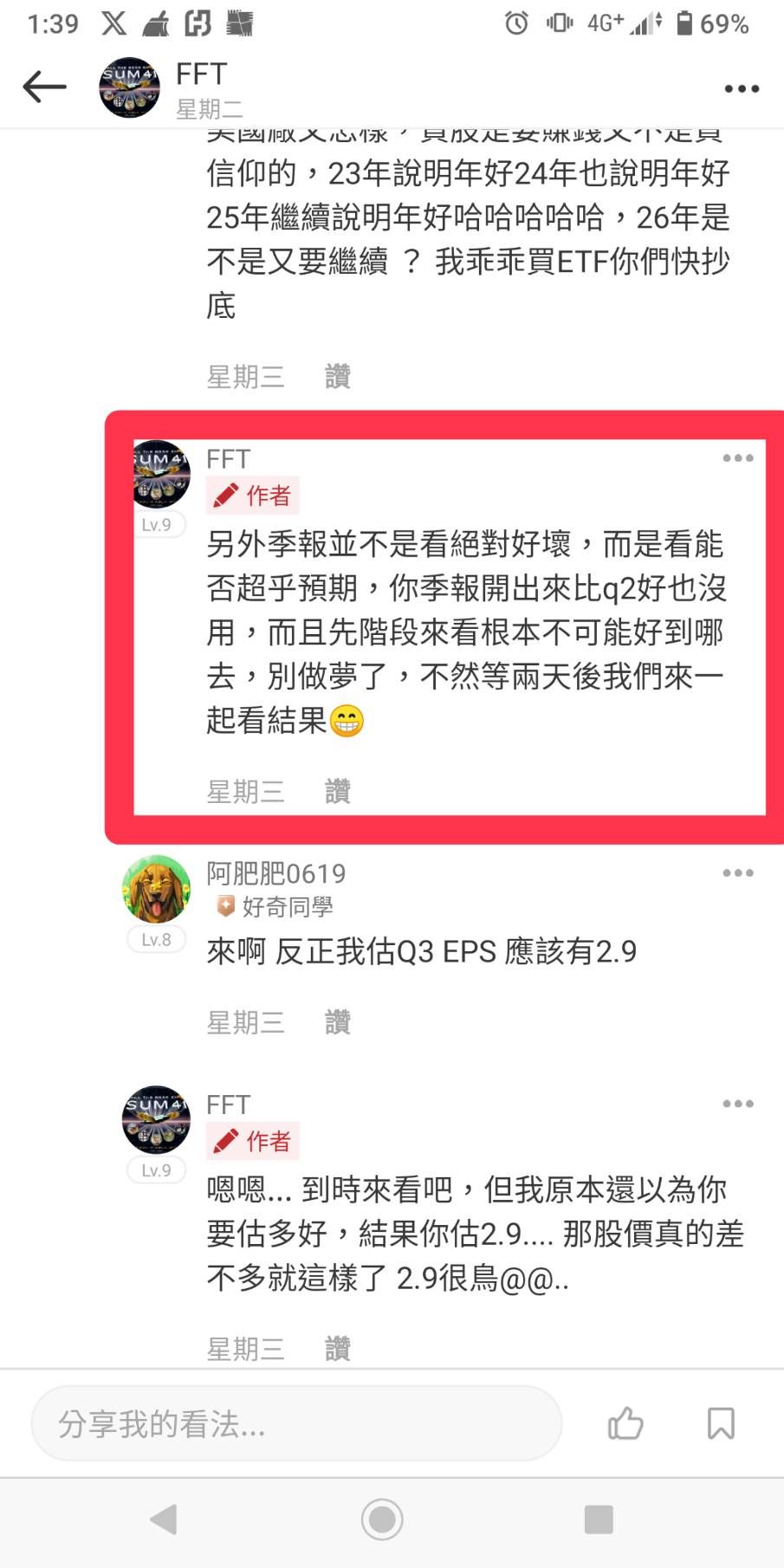
Task: Open the FFT title in the header
Action: pyautogui.click(x=201, y=75)
